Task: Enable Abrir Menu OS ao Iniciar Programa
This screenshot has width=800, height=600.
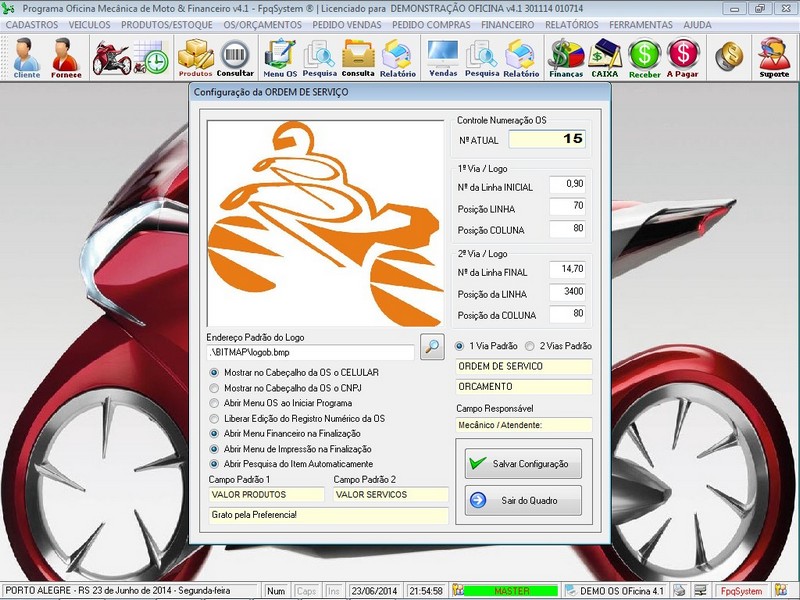Action: [x=214, y=403]
